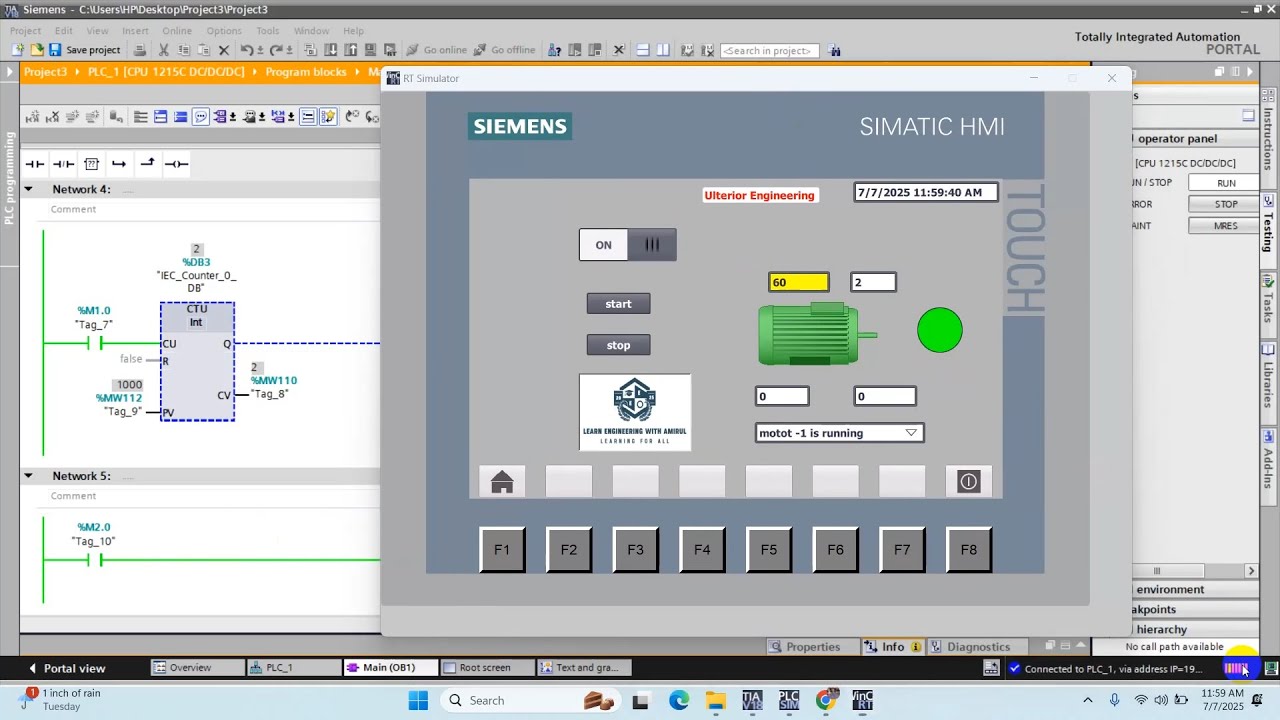
Task: Click the home icon on the HMI
Action: pos(502,482)
